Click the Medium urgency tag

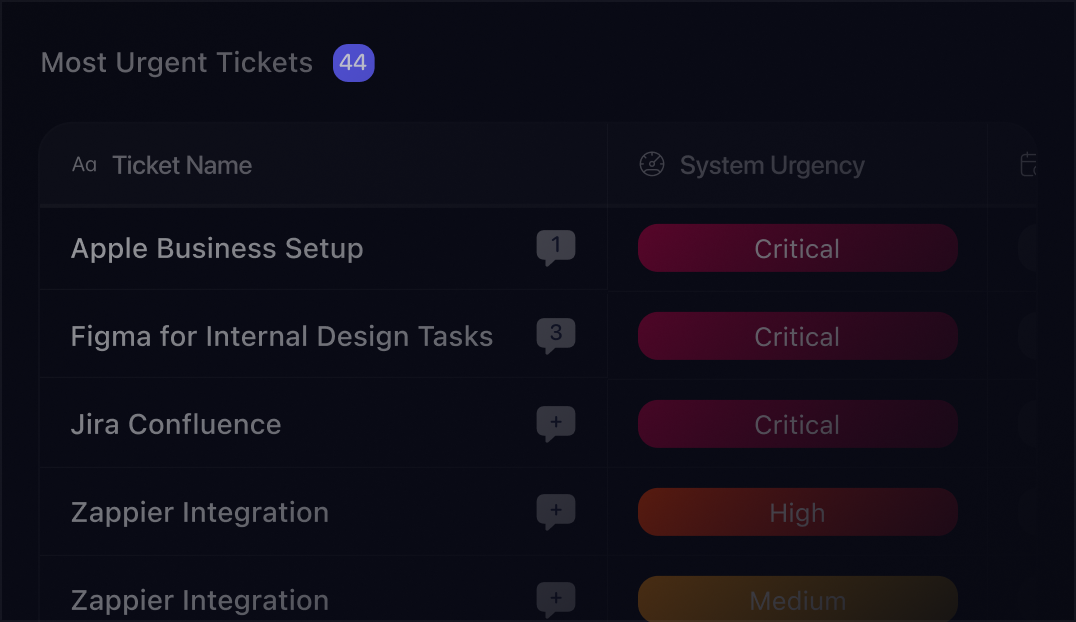[x=797, y=599]
